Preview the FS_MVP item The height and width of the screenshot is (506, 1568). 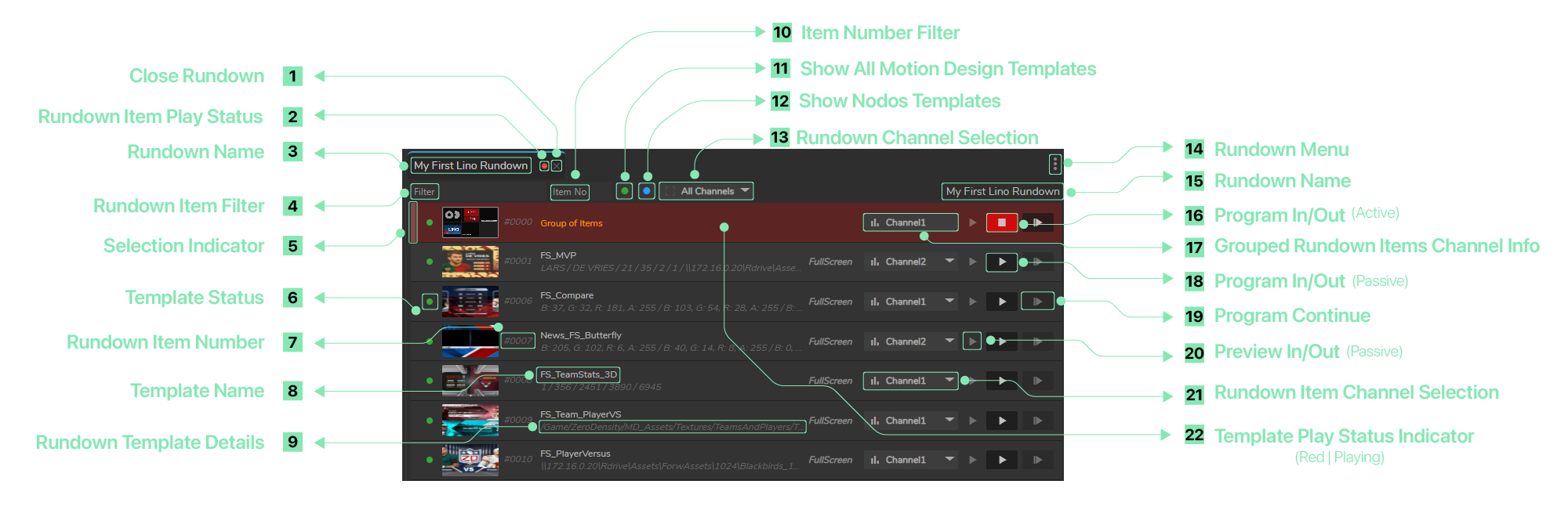[972, 262]
